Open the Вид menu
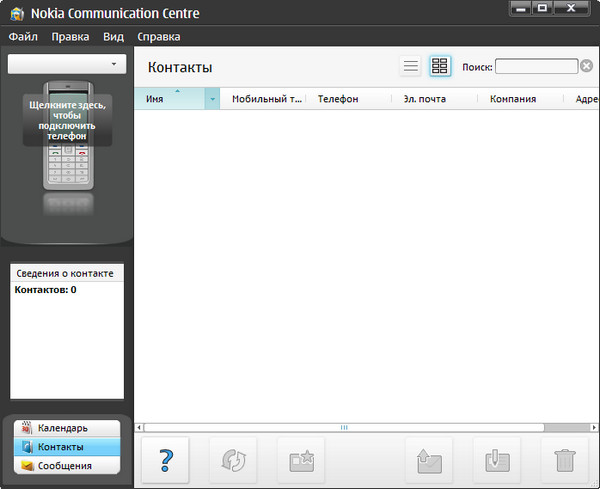Viewport: 600px width, 489px height. (x=114, y=37)
